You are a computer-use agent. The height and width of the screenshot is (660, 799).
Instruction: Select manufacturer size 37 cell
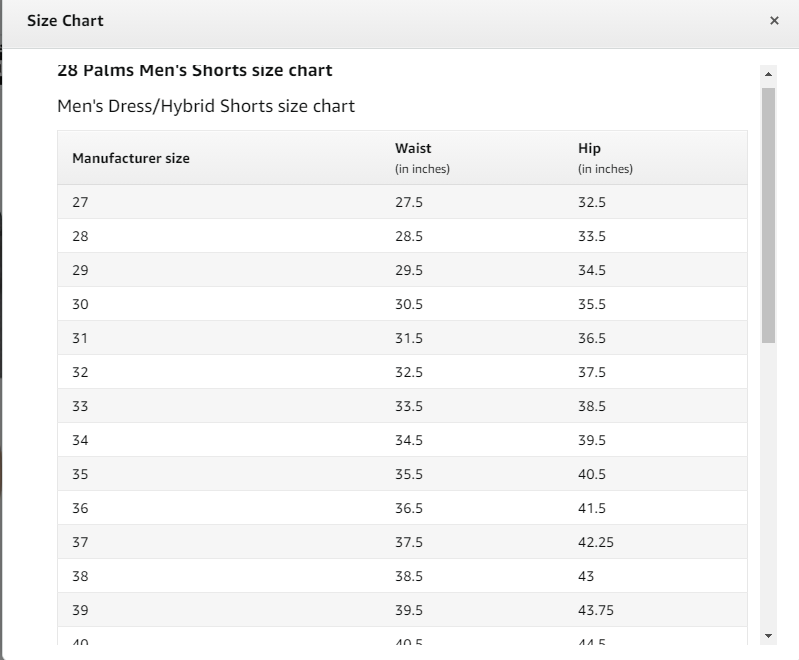pos(81,542)
